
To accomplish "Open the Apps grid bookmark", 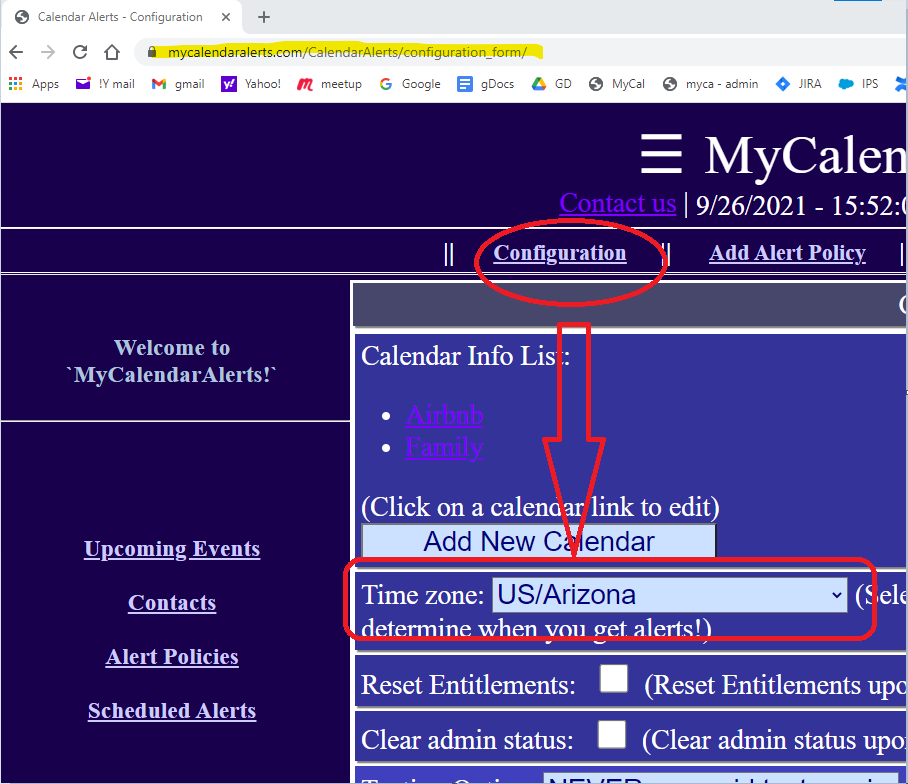I will click(34, 84).
